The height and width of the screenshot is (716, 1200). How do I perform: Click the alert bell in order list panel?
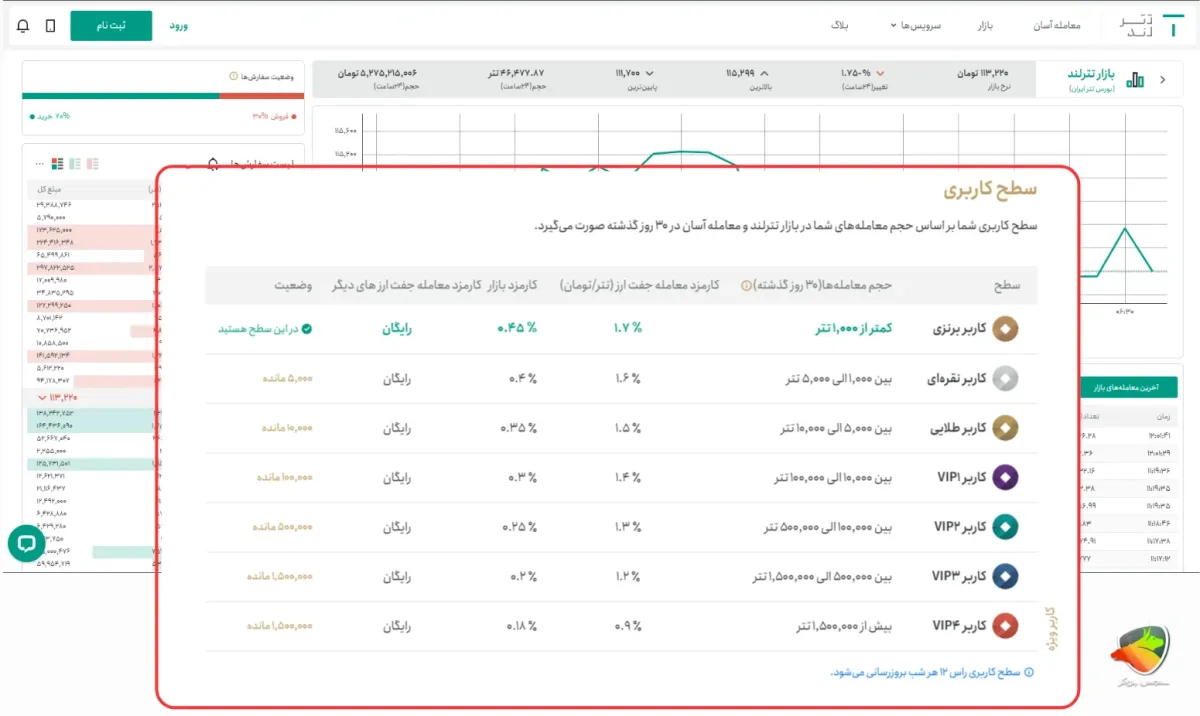coord(212,164)
